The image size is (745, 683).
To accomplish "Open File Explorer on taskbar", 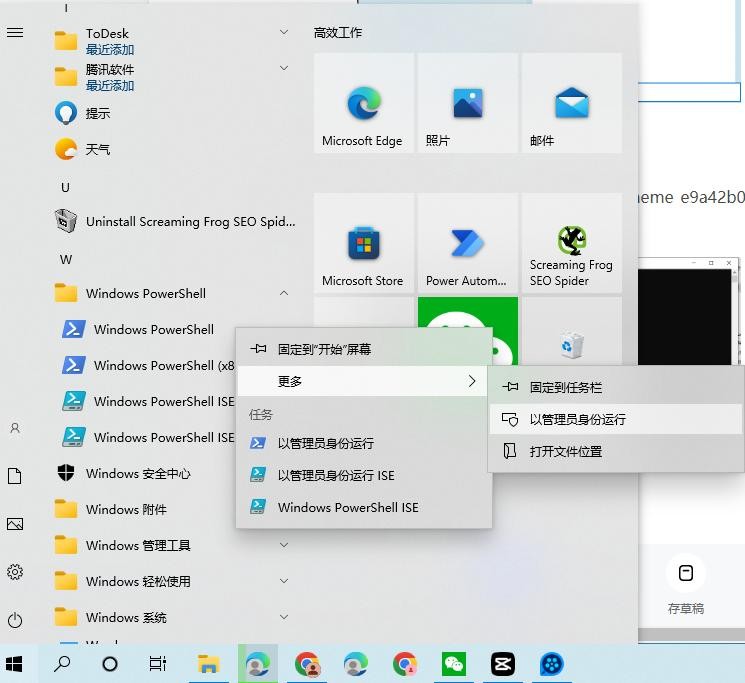I will (208, 664).
